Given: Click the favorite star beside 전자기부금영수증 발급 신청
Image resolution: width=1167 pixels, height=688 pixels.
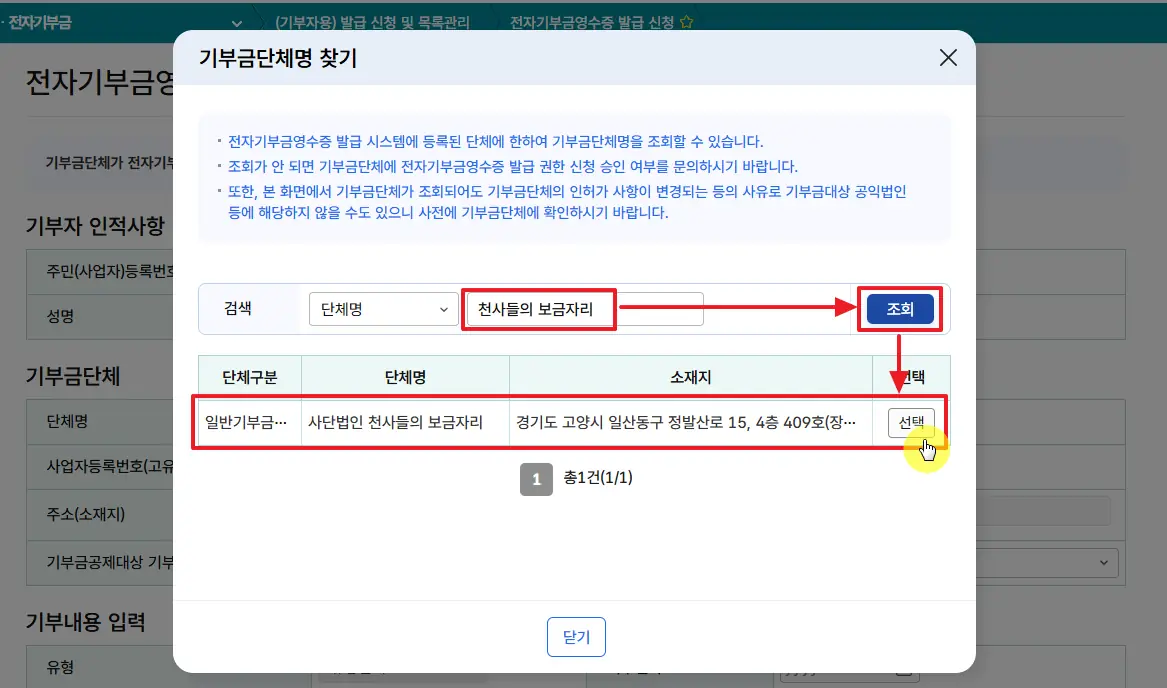Looking at the screenshot, I should click(686, 21).
